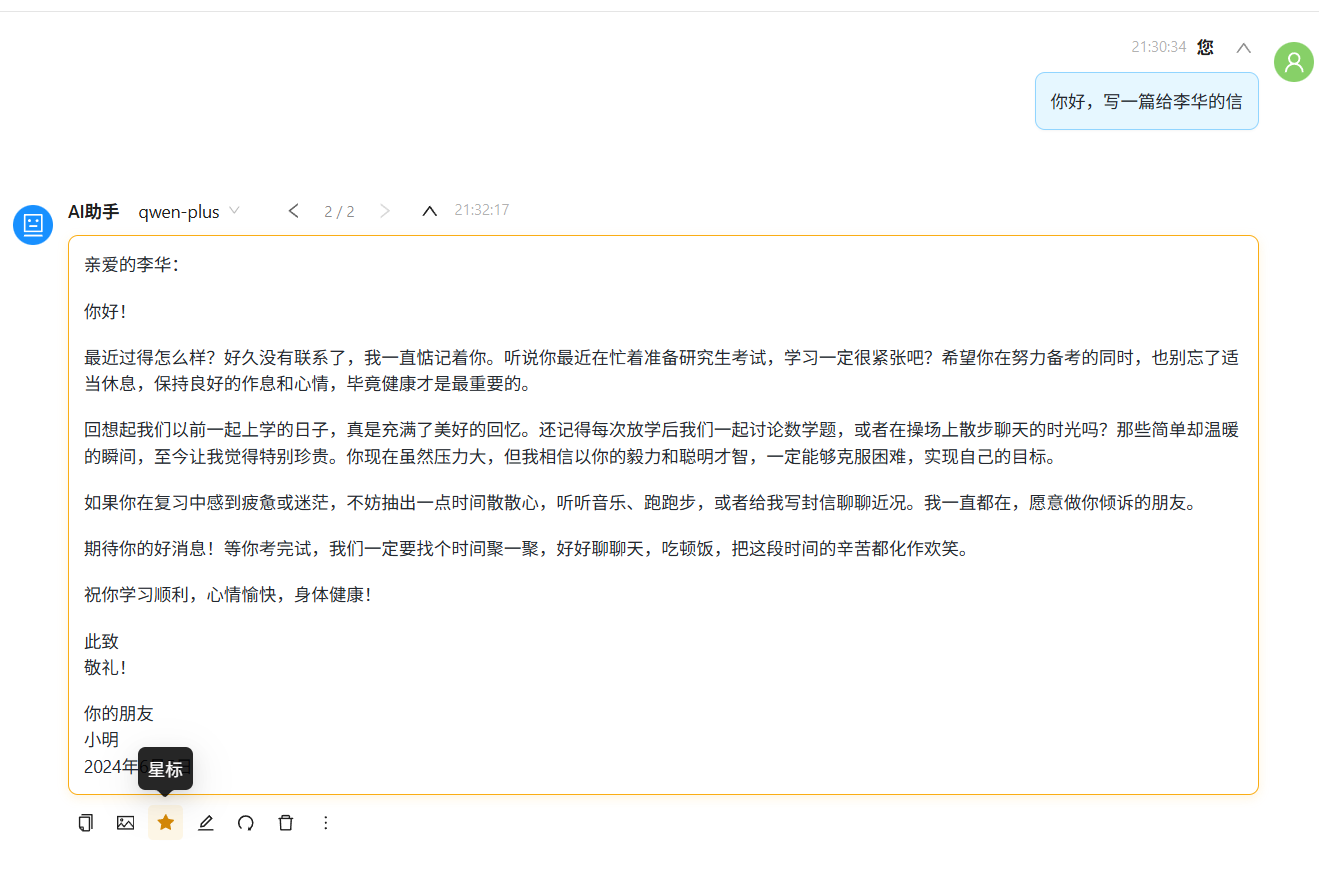Export the response as an image
The image size is (1319, 870).
click(x=125, y=822)
